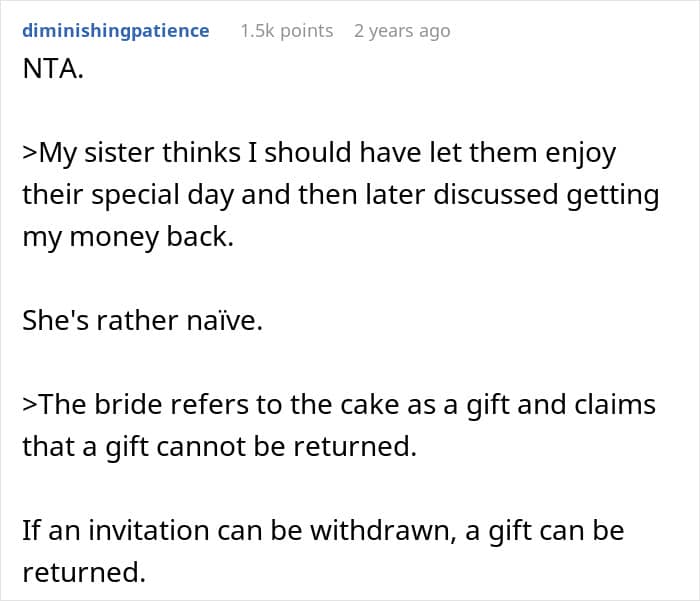Click the quote line starting My sister thinks
The height and width of the screenshot is (601, 700).
click(319, 154)
